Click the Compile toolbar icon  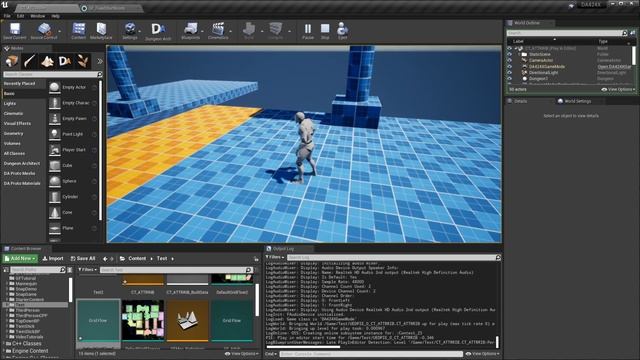click(276, 29)
